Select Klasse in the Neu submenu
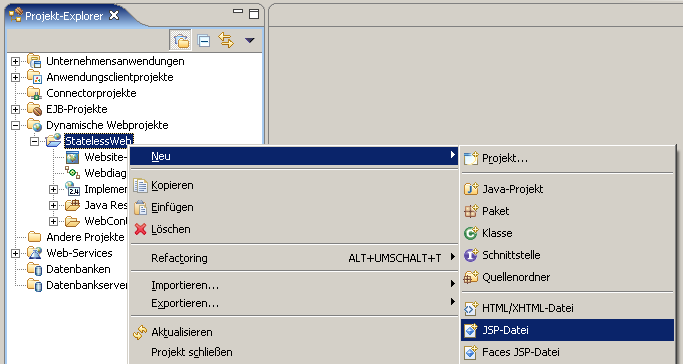 [567, 233]
